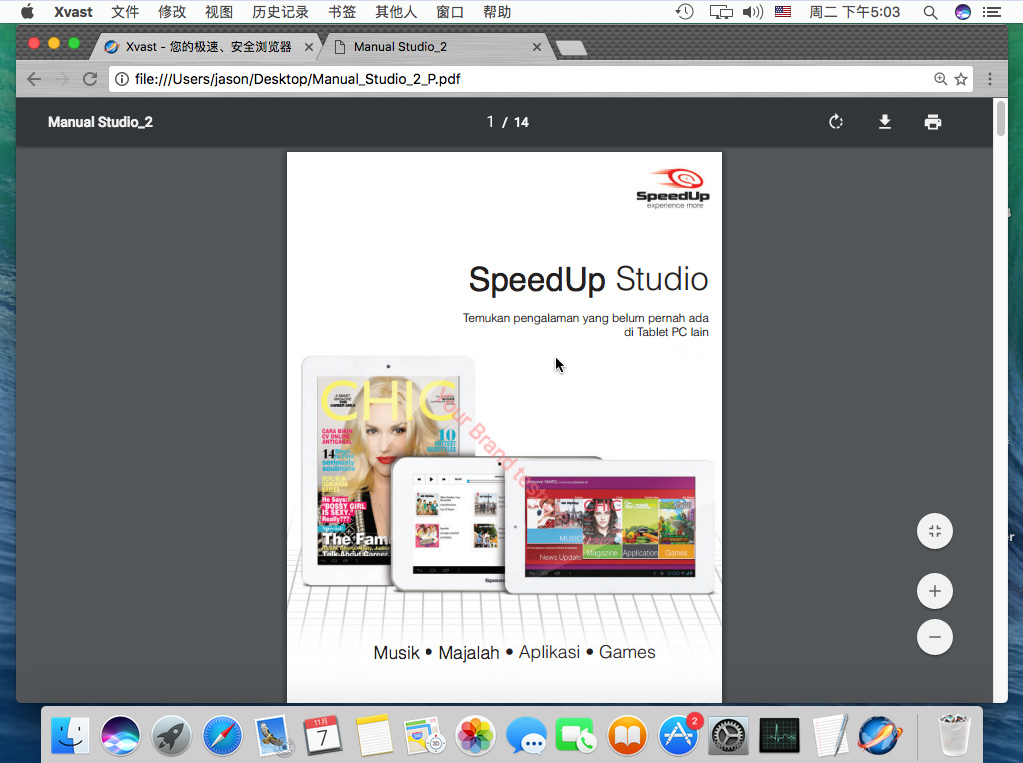
Task: Rotate the PDF document clockwise
Action: point(836,122)
